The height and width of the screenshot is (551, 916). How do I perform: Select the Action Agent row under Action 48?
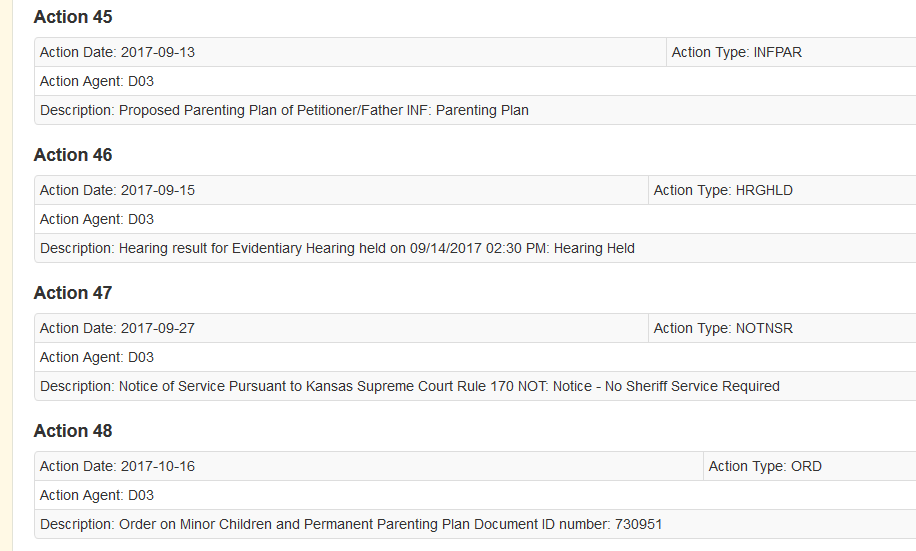point(97,495)
